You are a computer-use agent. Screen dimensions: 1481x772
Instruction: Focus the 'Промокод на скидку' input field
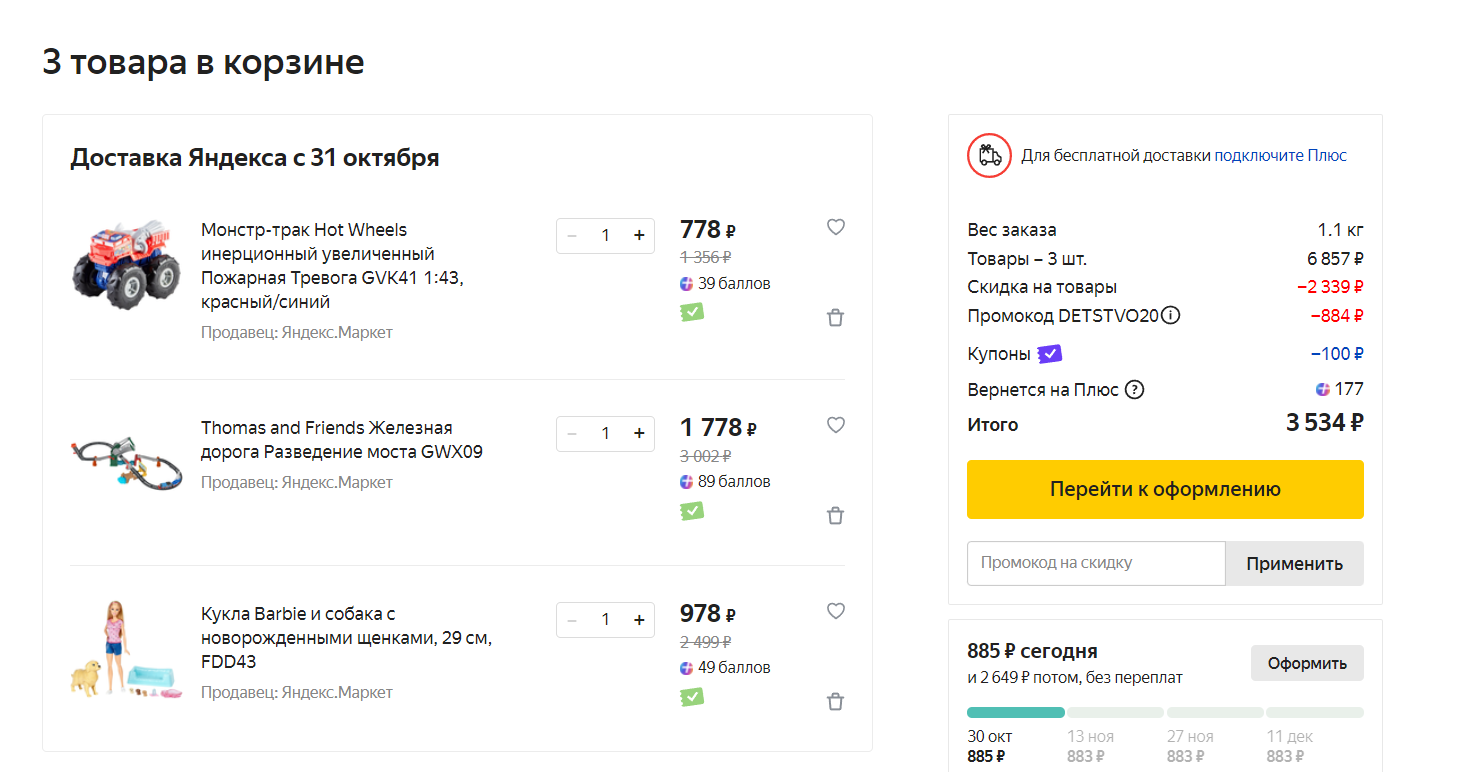click(x=1095, y=563)
